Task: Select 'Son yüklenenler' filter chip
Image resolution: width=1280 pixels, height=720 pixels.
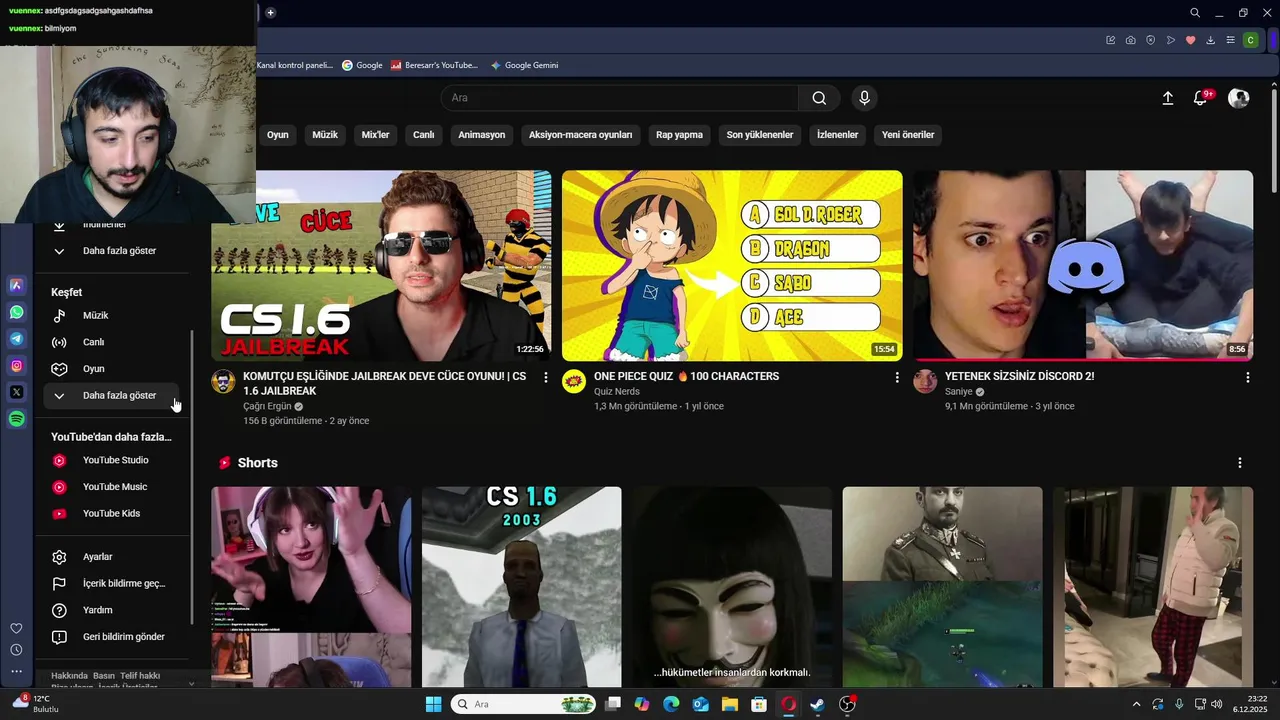Action: pos(760,135)
